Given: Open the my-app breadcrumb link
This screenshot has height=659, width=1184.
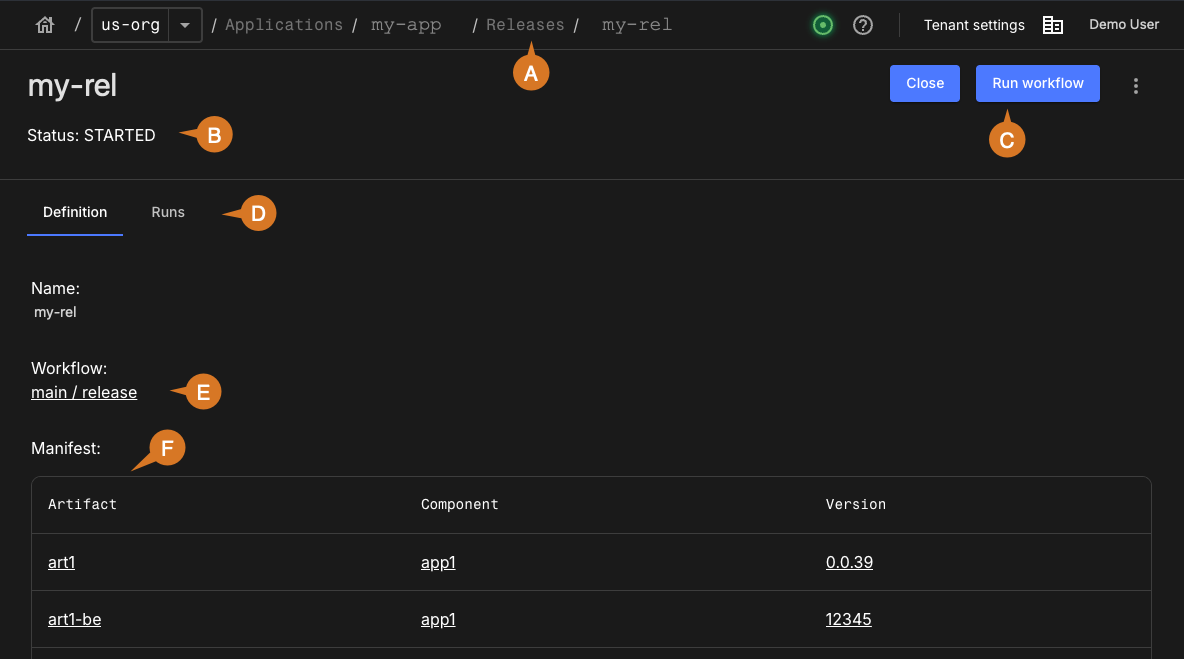Looking at the screenshot, I should point(406,25).
